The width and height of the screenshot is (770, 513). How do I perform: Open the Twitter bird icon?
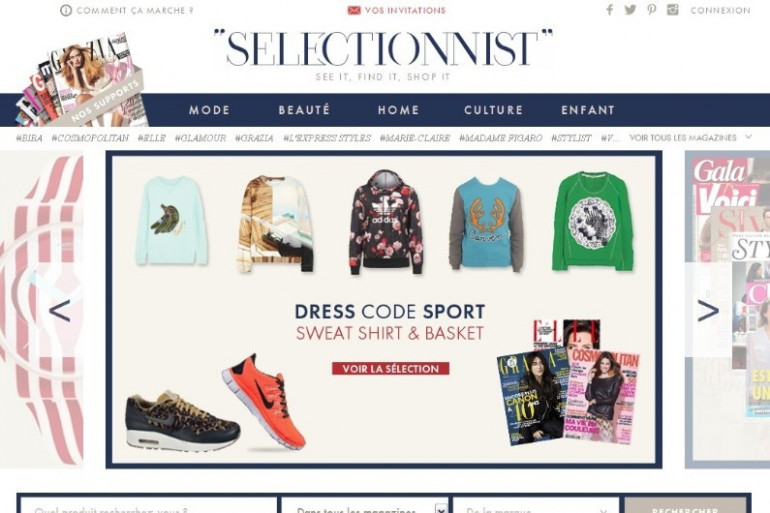point(630,10)
